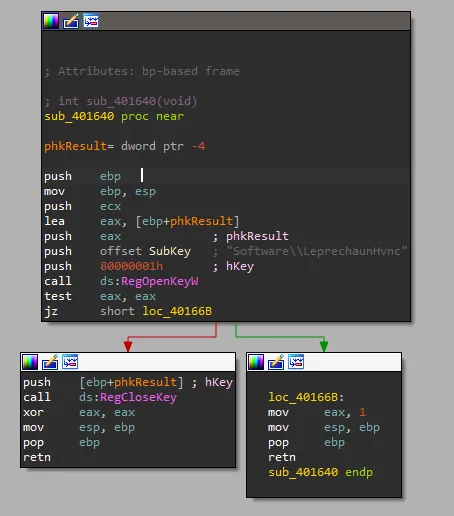Open node color picker on sub_401640 block
Image resolution: width=454 pixels, height=516 pixels.
[51, 21]
